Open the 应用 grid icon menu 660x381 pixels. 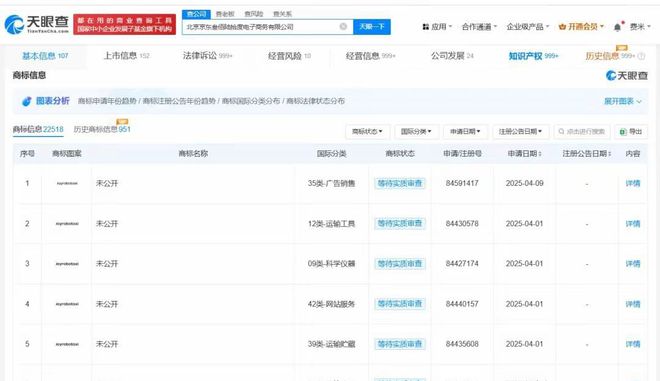point(426,27)
